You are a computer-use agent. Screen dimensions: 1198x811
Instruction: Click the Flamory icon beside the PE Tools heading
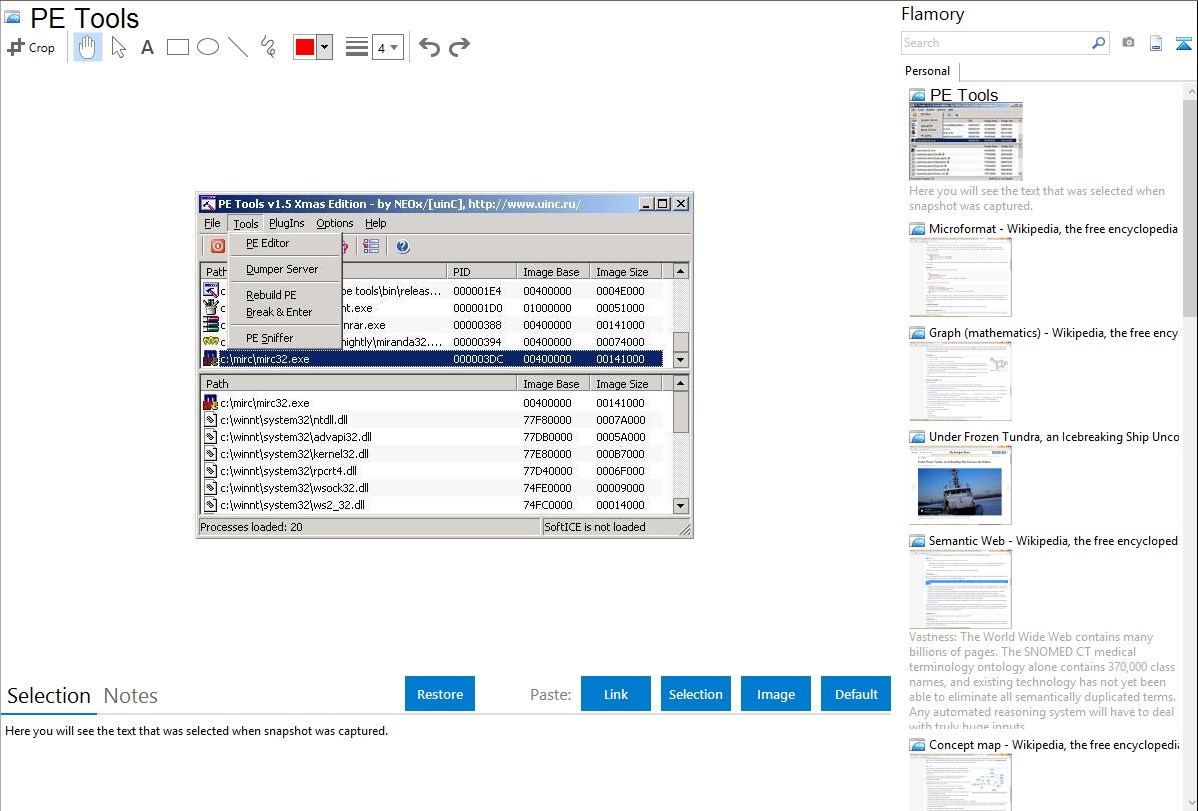[11, 17]
